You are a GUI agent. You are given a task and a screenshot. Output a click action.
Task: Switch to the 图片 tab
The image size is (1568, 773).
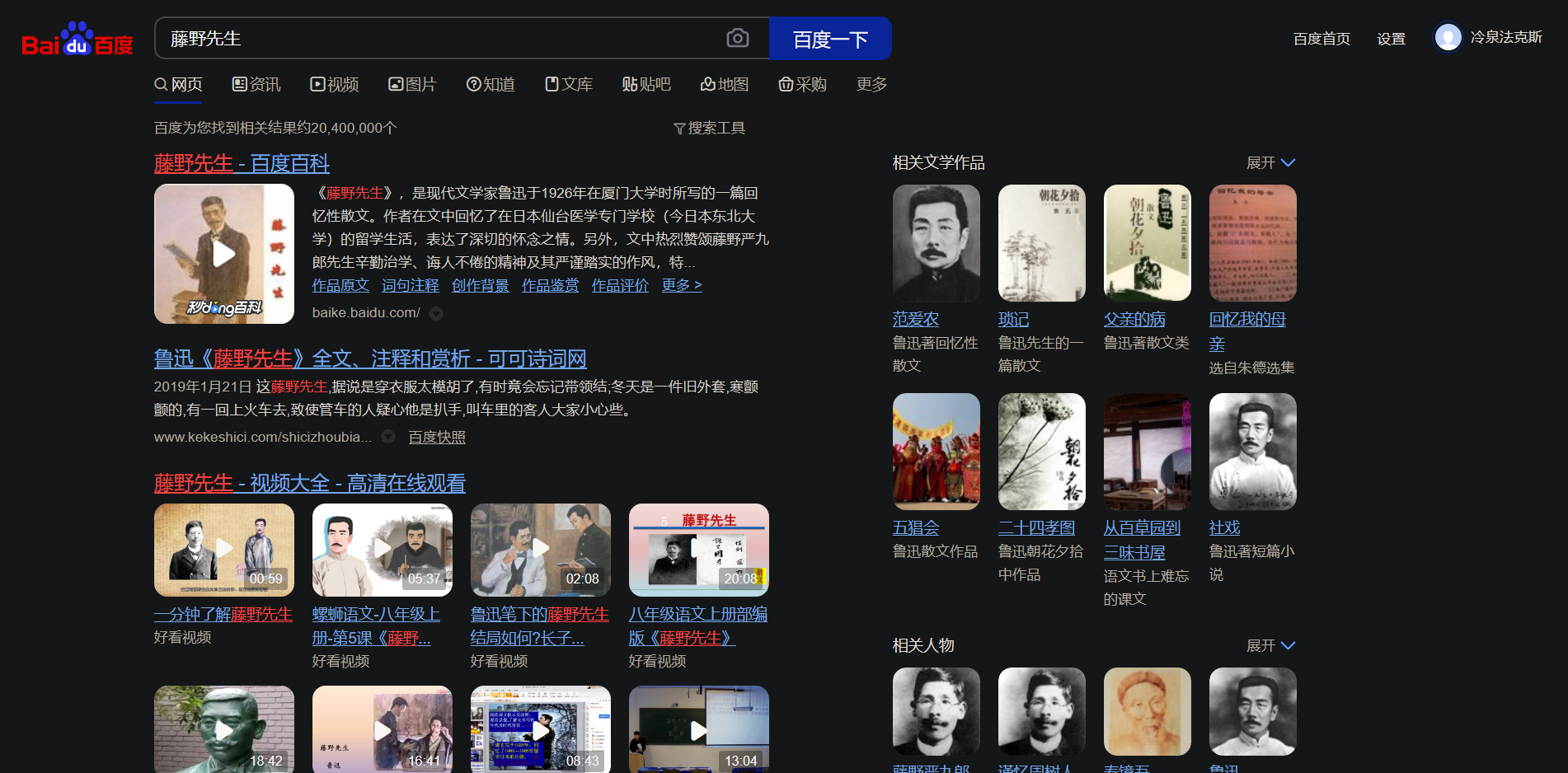click(412, 85)
